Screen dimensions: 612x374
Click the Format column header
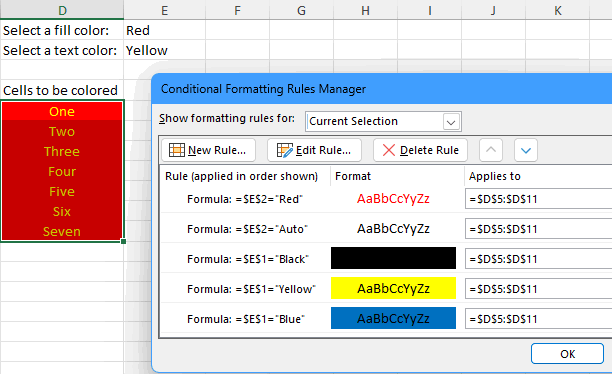353,176
